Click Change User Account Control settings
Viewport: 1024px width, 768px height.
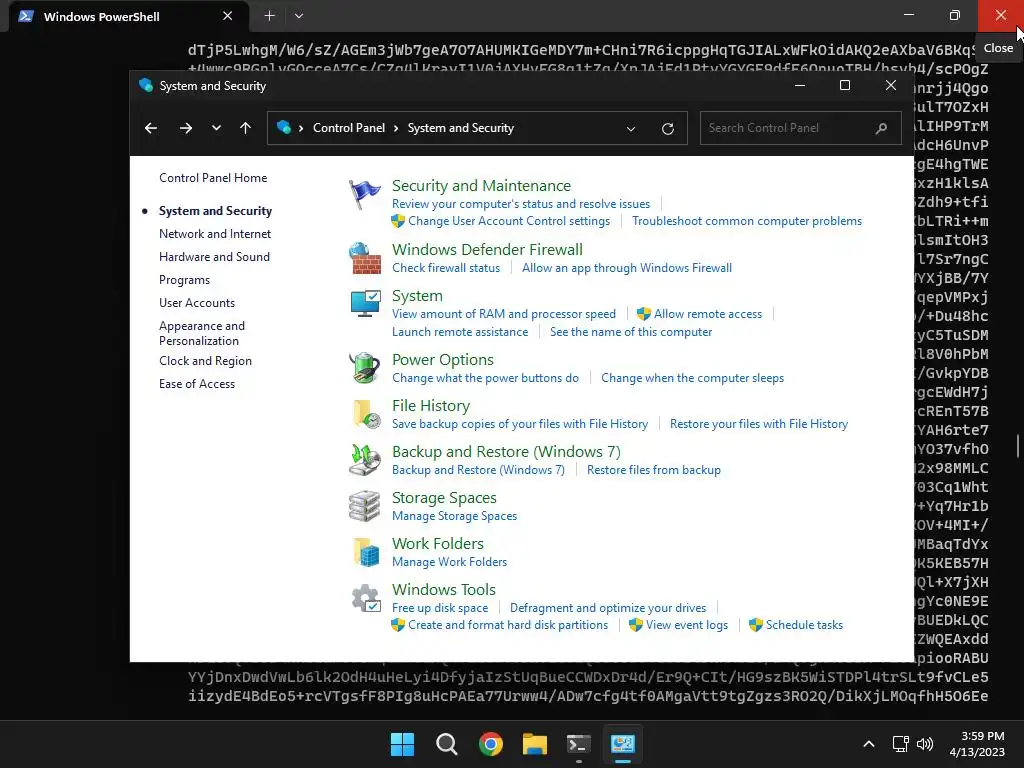509,221
